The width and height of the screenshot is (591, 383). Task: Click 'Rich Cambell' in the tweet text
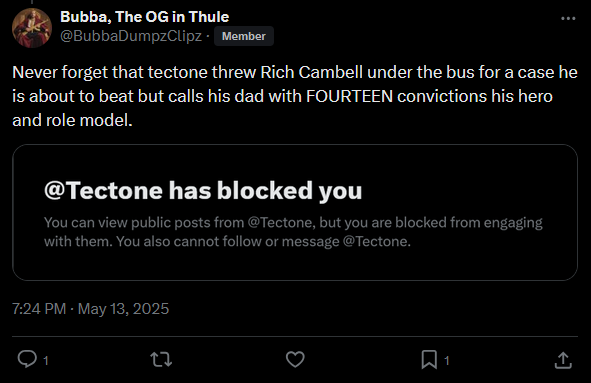click(x=311, y=72)
